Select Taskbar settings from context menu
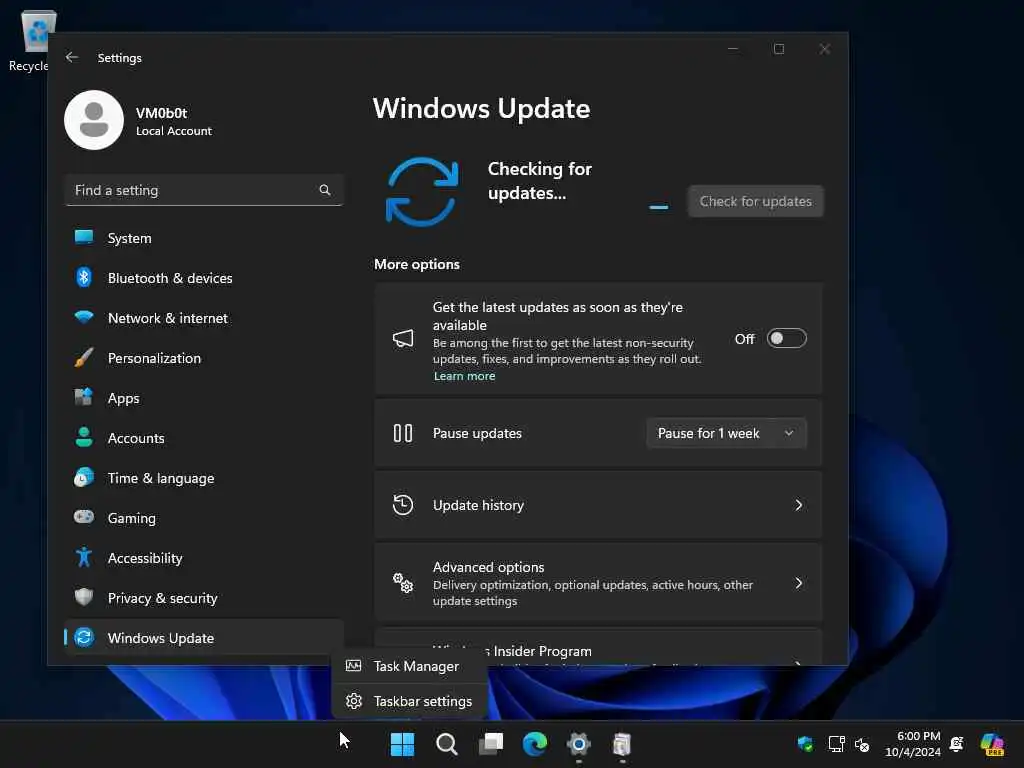Screen dimensions: 1024x768 tap(410, 701)
